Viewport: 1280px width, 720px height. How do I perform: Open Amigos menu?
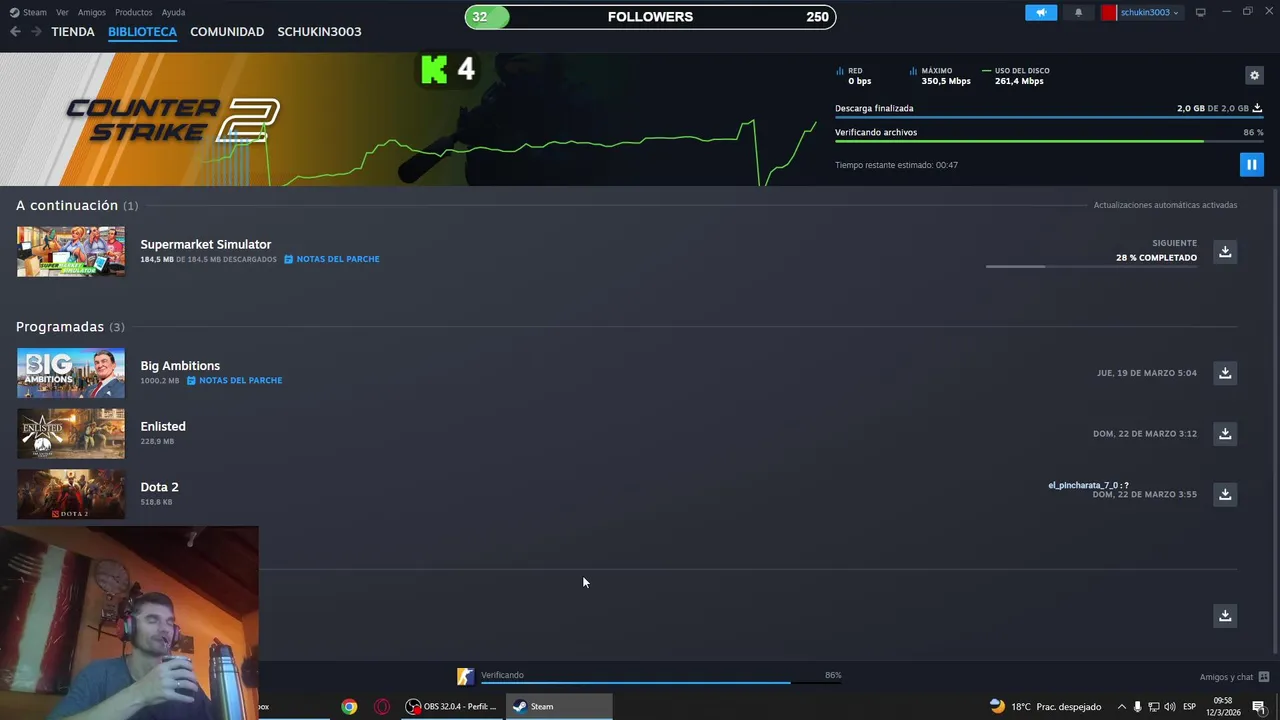tap(92, 13)
